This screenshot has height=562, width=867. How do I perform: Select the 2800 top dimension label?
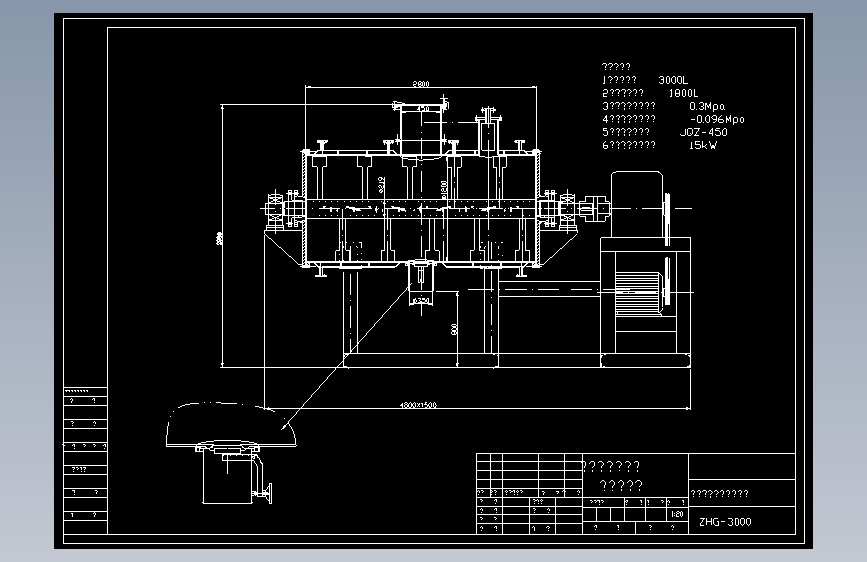421,84
